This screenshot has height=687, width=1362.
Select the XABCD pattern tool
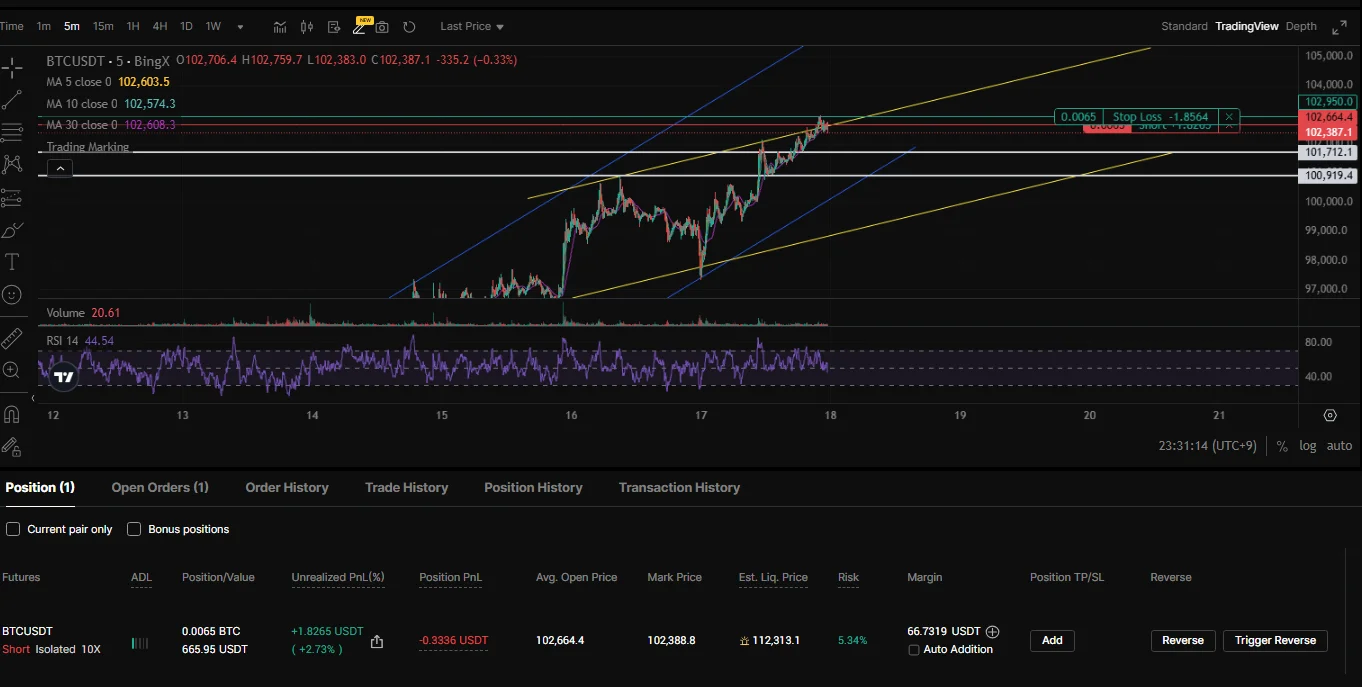coord(12,164)
